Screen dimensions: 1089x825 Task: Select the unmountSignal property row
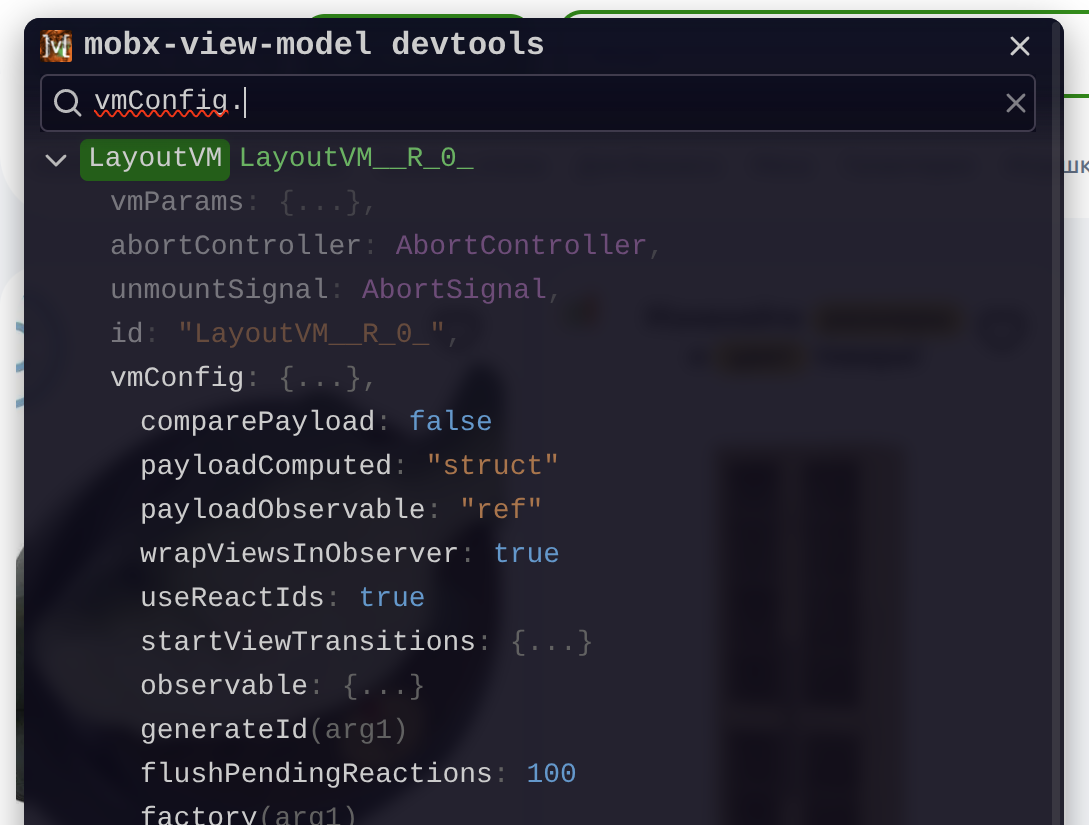pyautogui.click(x=335, y=290)
